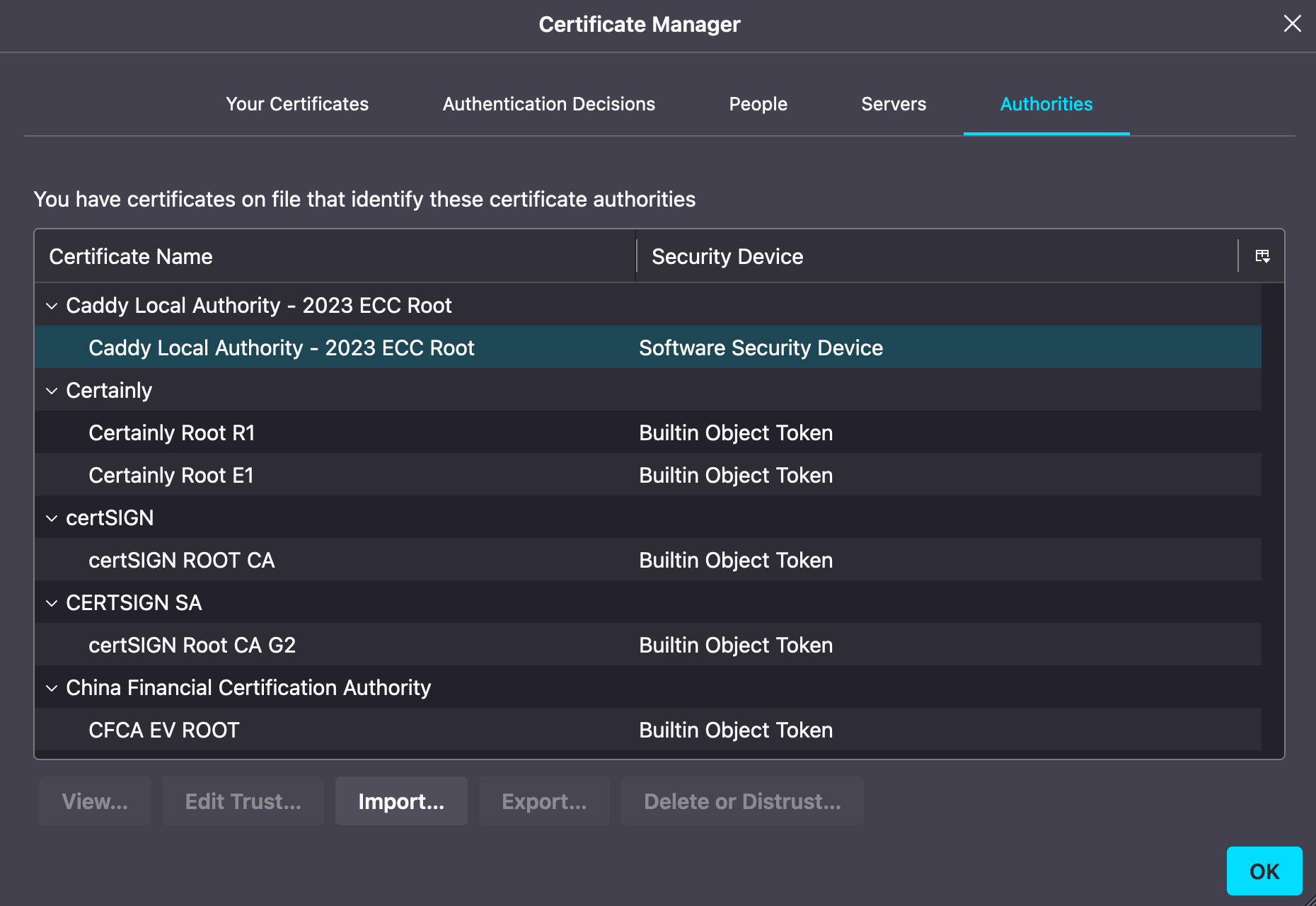Open the column picker icon in table header
The height and width of the screenshot is (906, 1316).
tap(1262, 256)
